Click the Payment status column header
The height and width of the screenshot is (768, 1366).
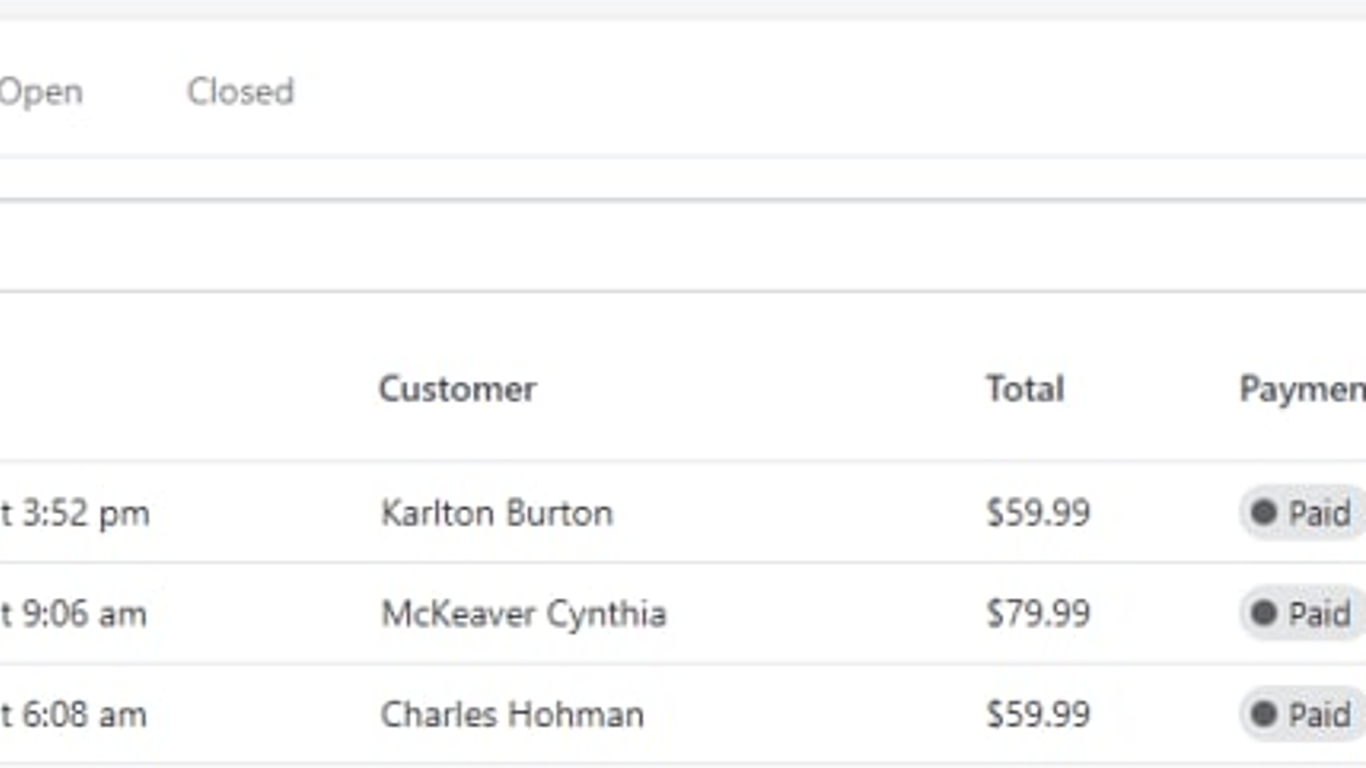1301,389
